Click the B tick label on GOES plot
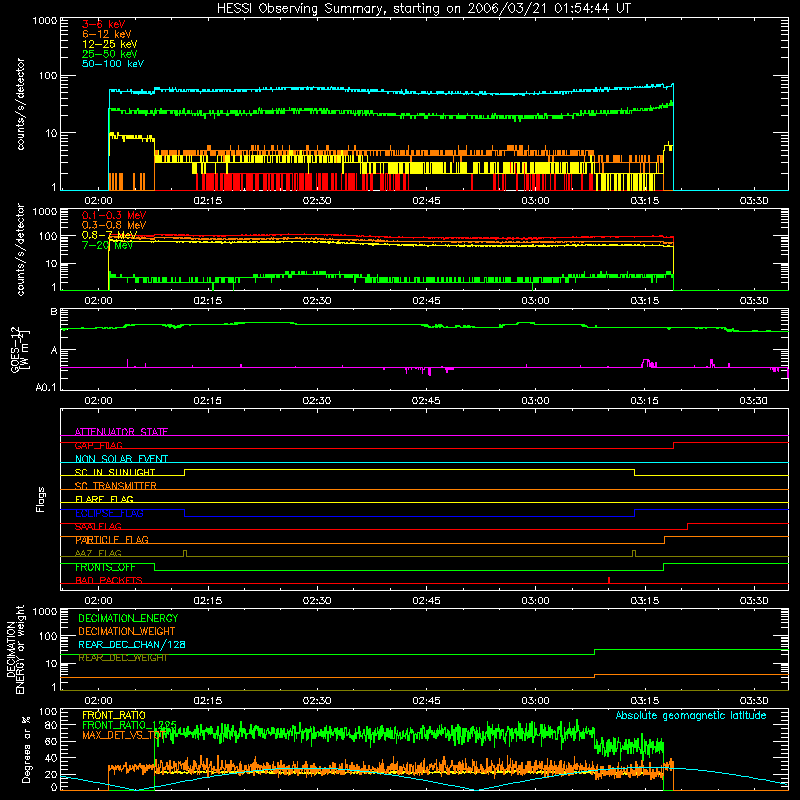This screenshot has height=800, width=800. point(54,312)
